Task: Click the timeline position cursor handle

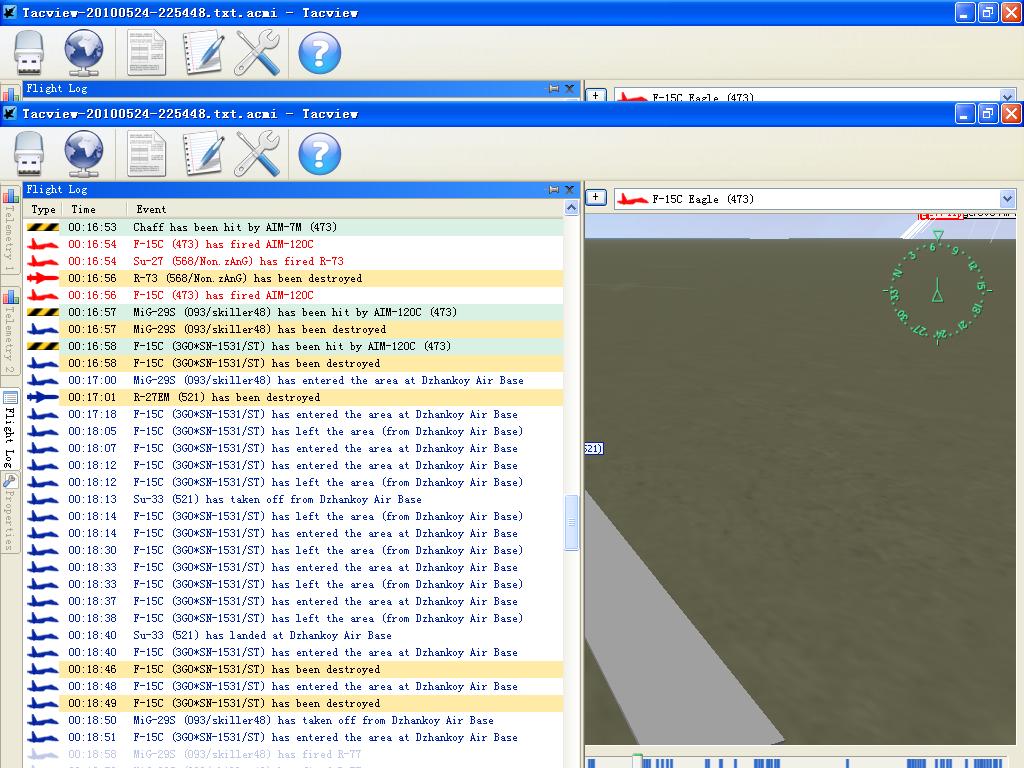Action: (x=637, y=761)
